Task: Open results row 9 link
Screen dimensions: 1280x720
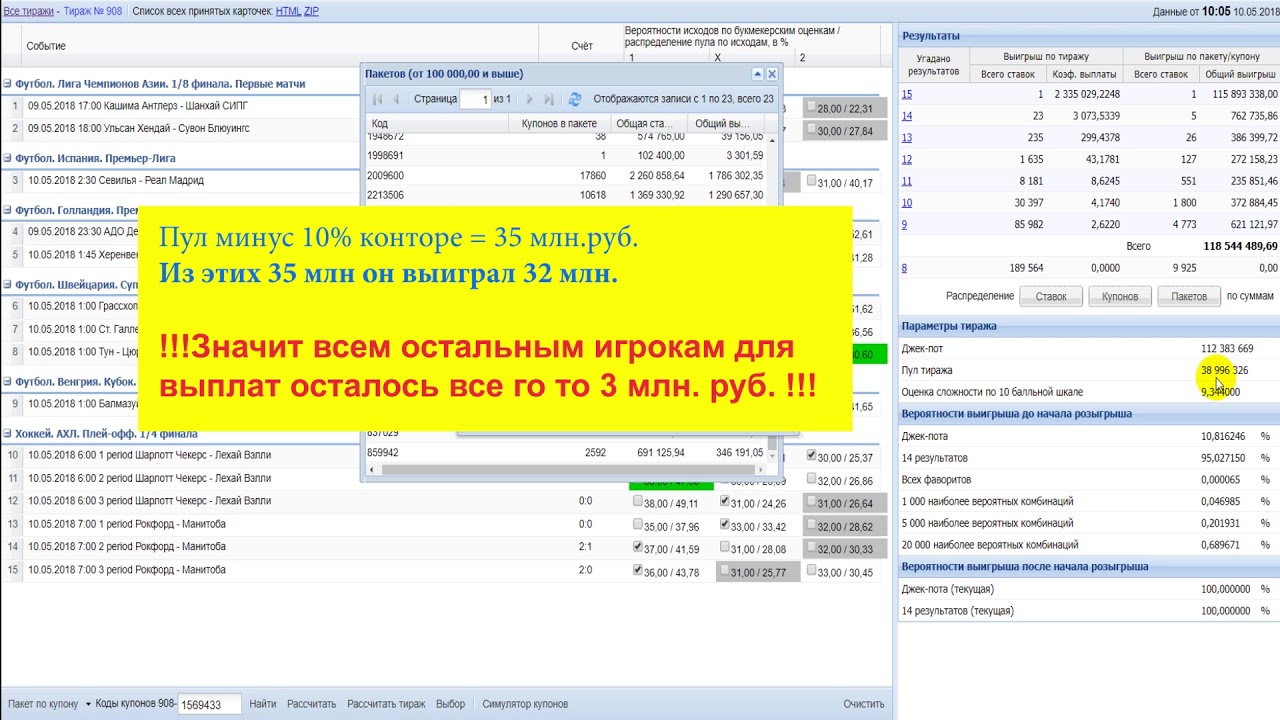Action: 904,224
